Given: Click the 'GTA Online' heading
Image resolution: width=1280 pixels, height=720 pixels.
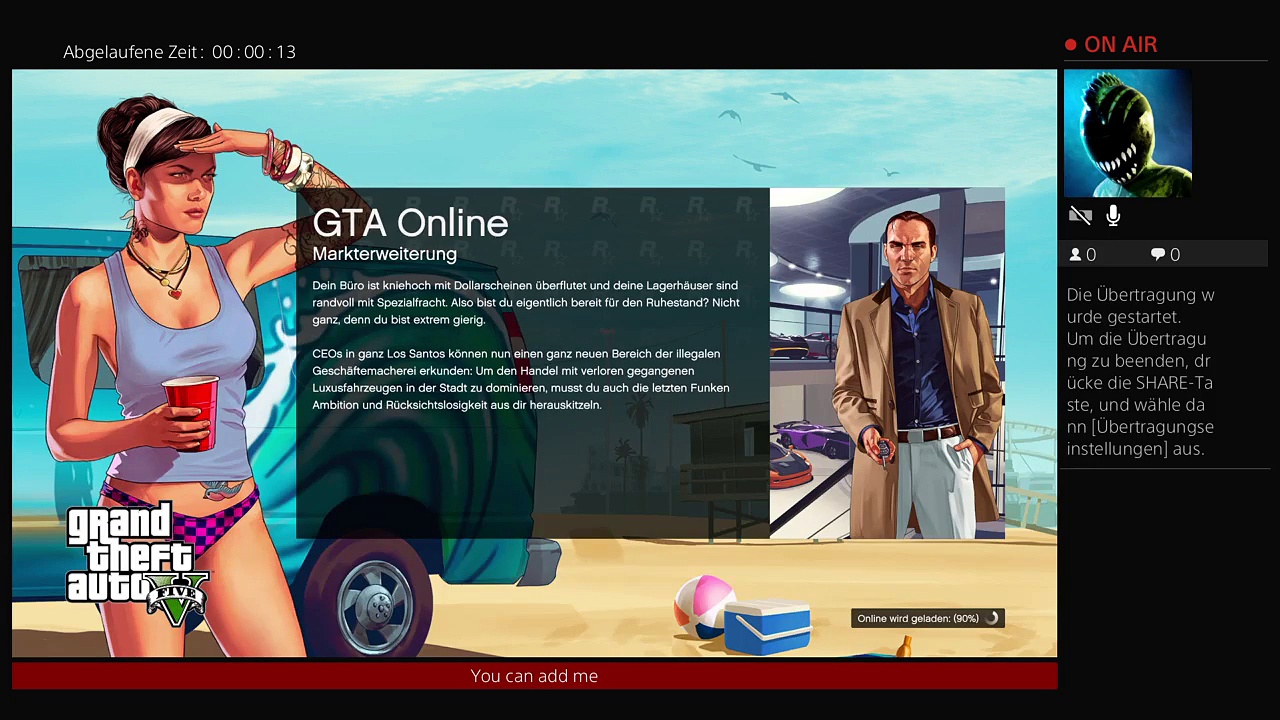Looking at the screenshot, I should pyautogui.click(x=410, y=223).
